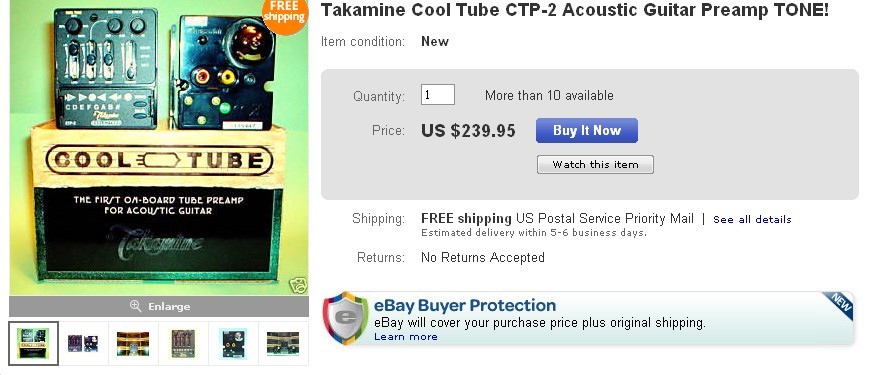Open the See all details shipping link

click(752, 219)
